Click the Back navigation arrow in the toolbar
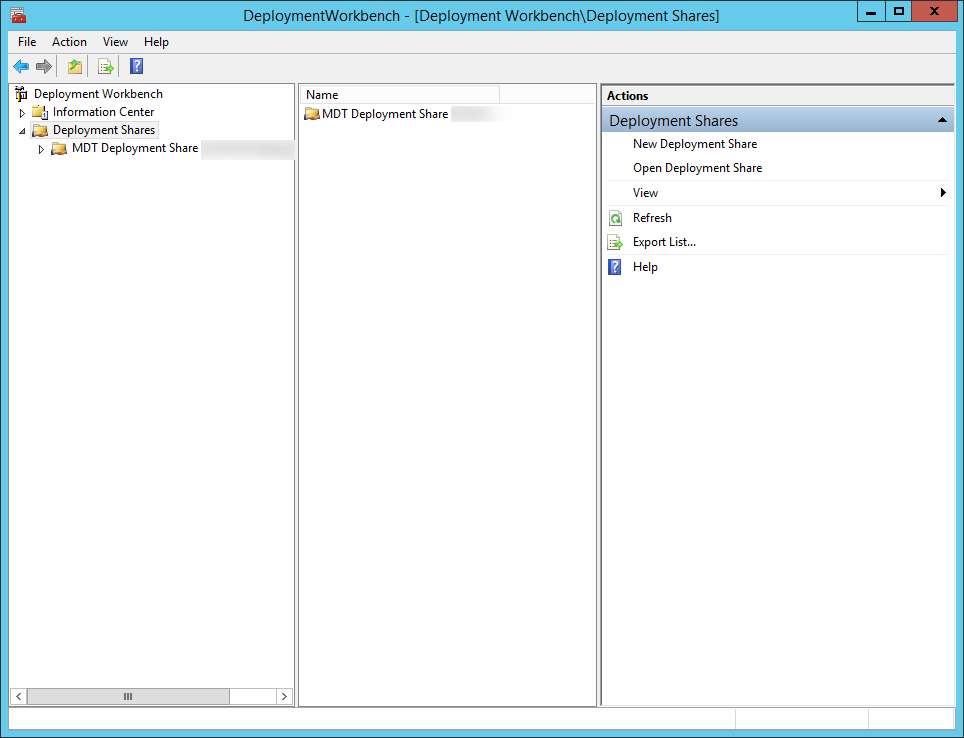This screenshot has height=738, width=964. pyautogui.click(x=21, y=66)
